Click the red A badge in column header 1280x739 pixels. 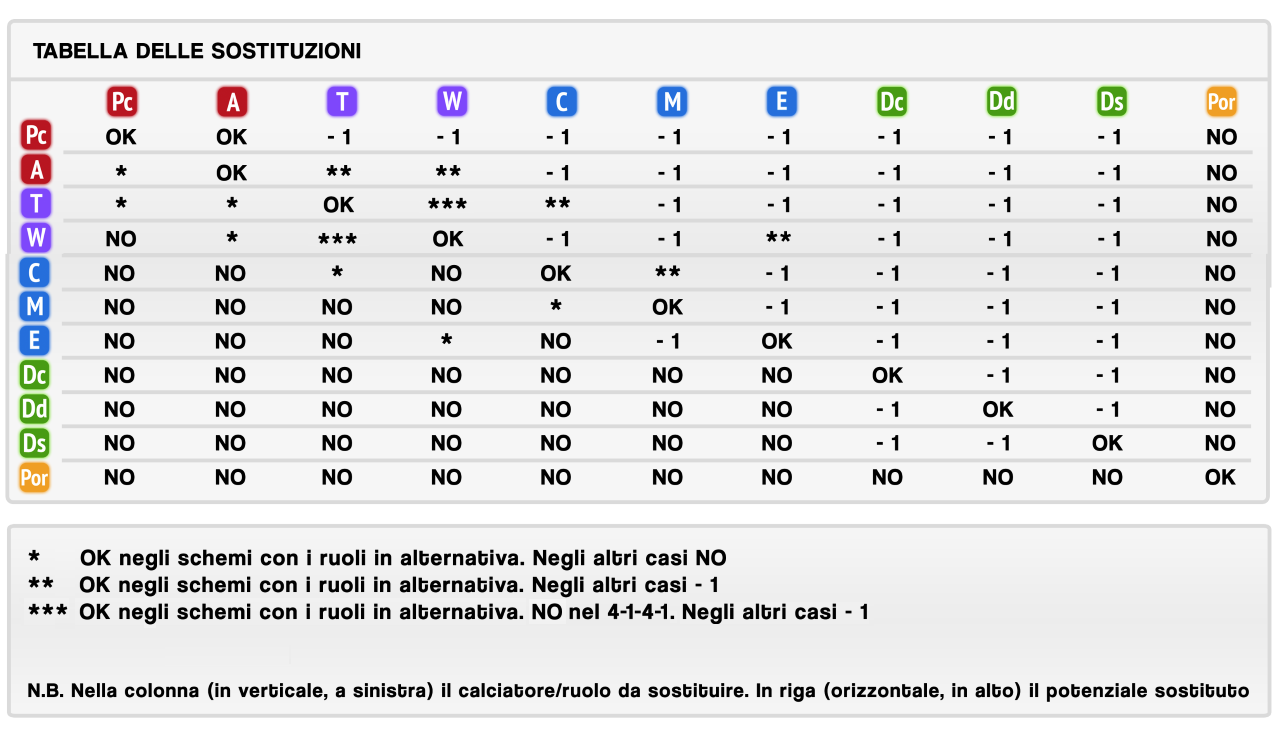(x=232, y=101)
